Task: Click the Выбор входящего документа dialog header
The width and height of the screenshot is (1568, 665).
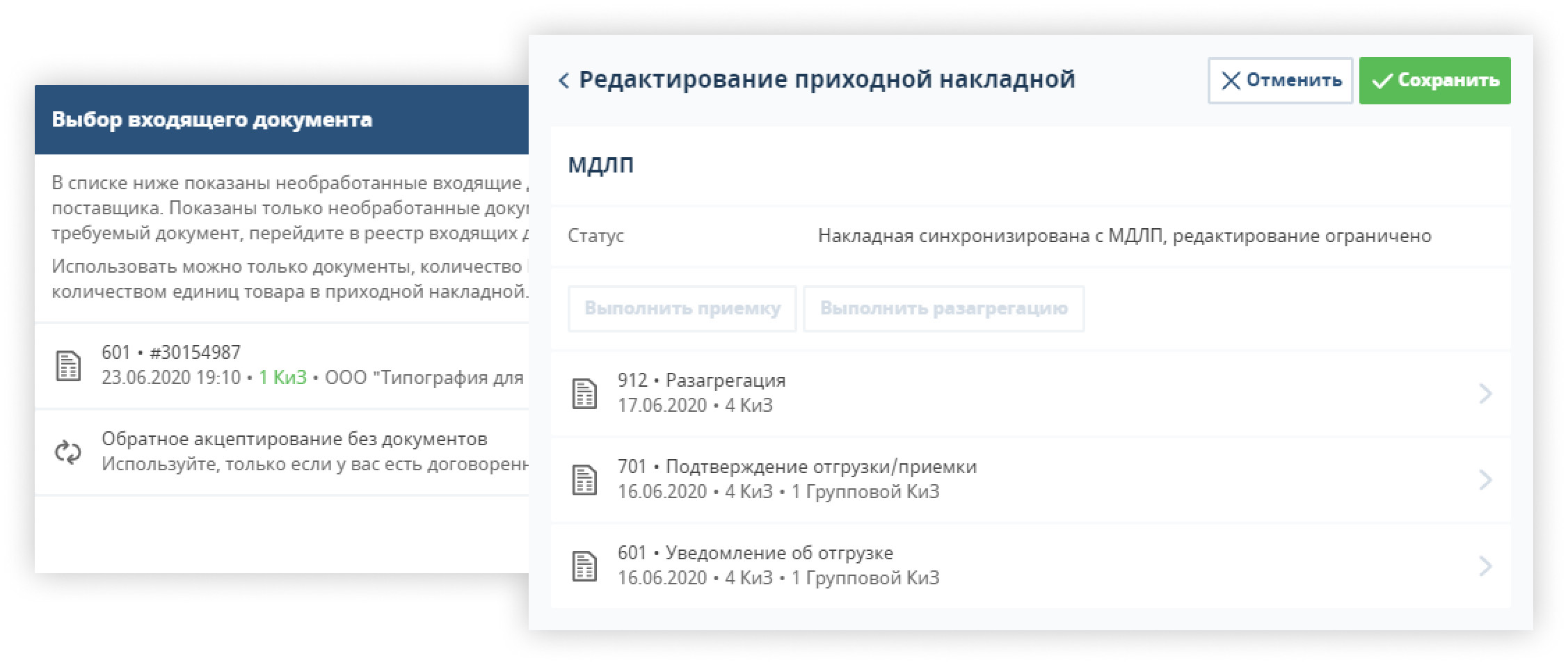Action: point(282,120)
